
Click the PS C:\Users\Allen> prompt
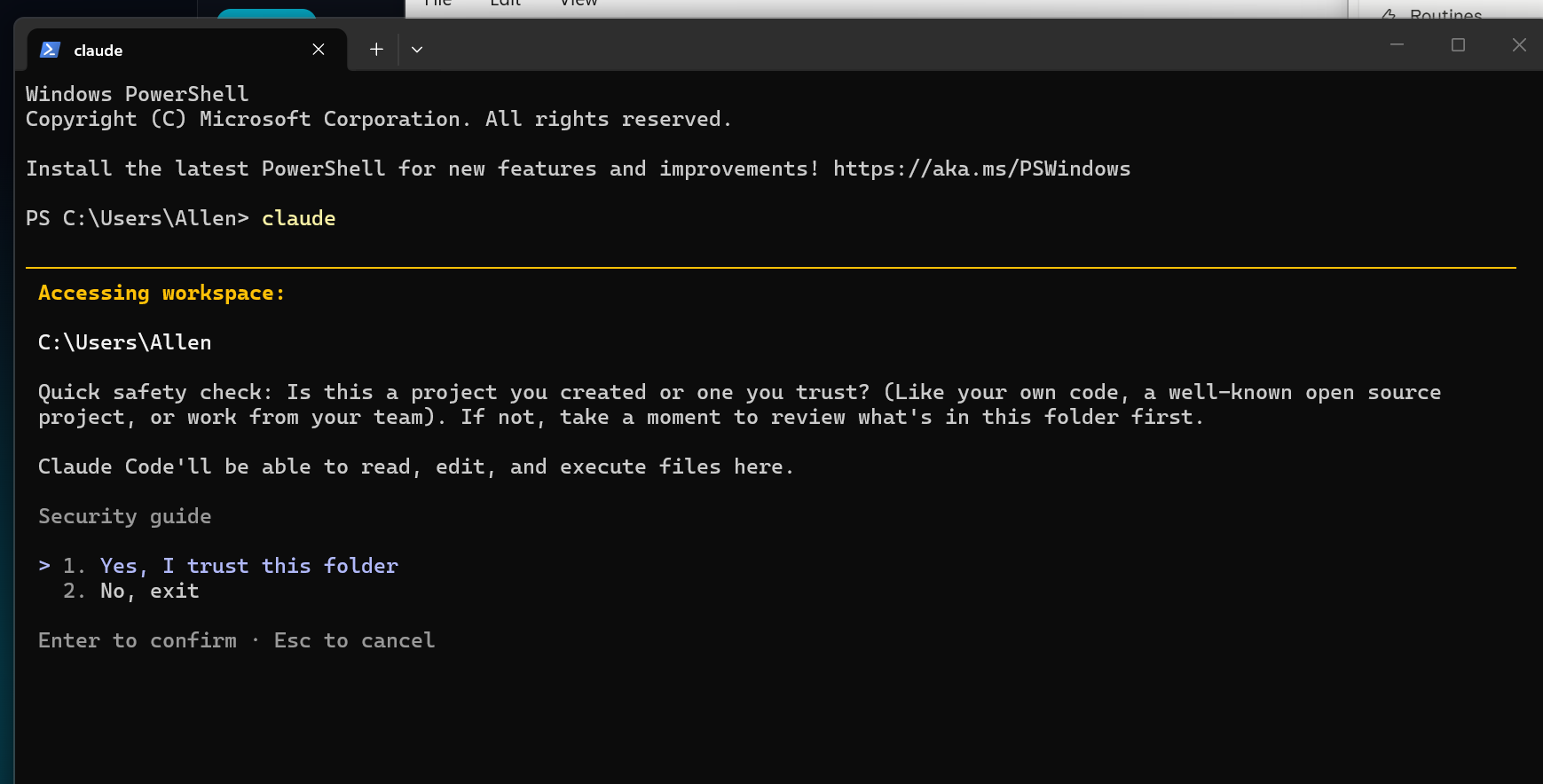(x=138, y=218)
